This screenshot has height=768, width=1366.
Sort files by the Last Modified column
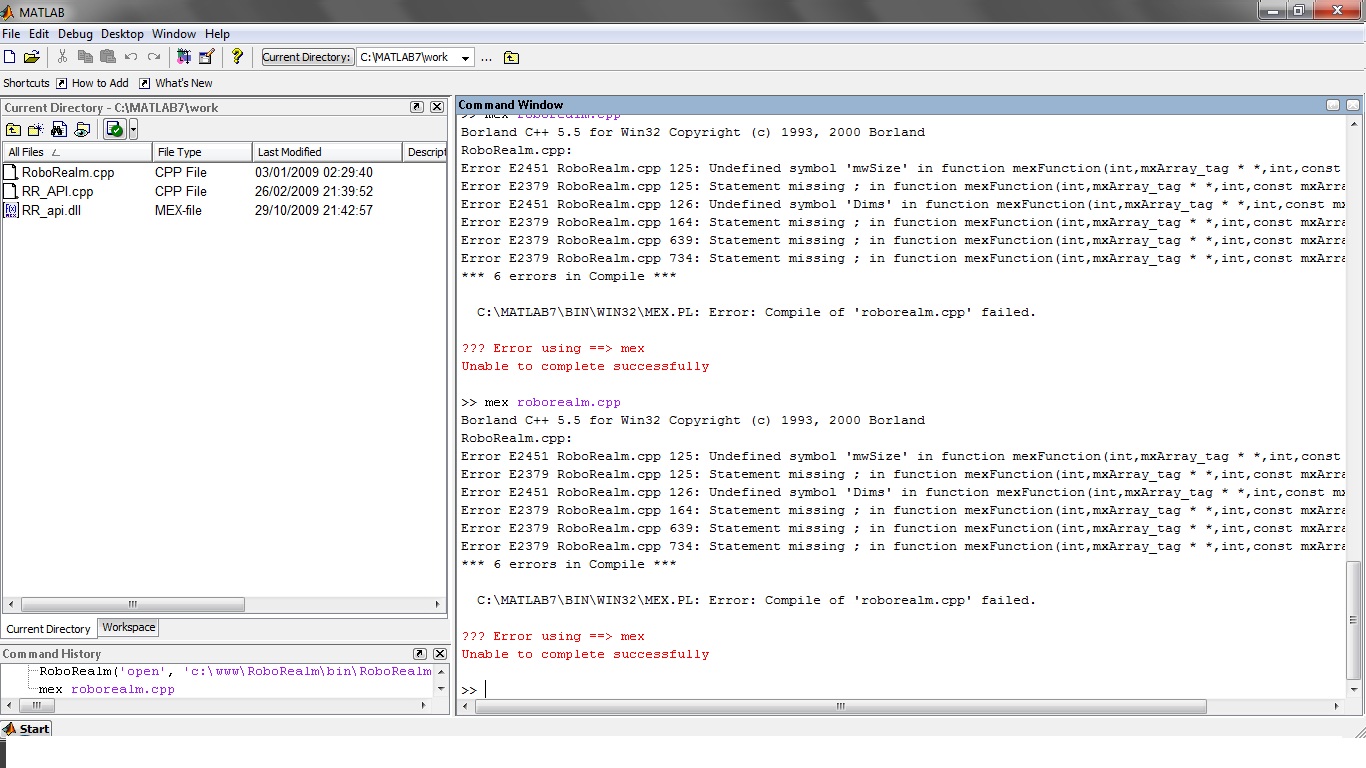(x=289, y=152)
